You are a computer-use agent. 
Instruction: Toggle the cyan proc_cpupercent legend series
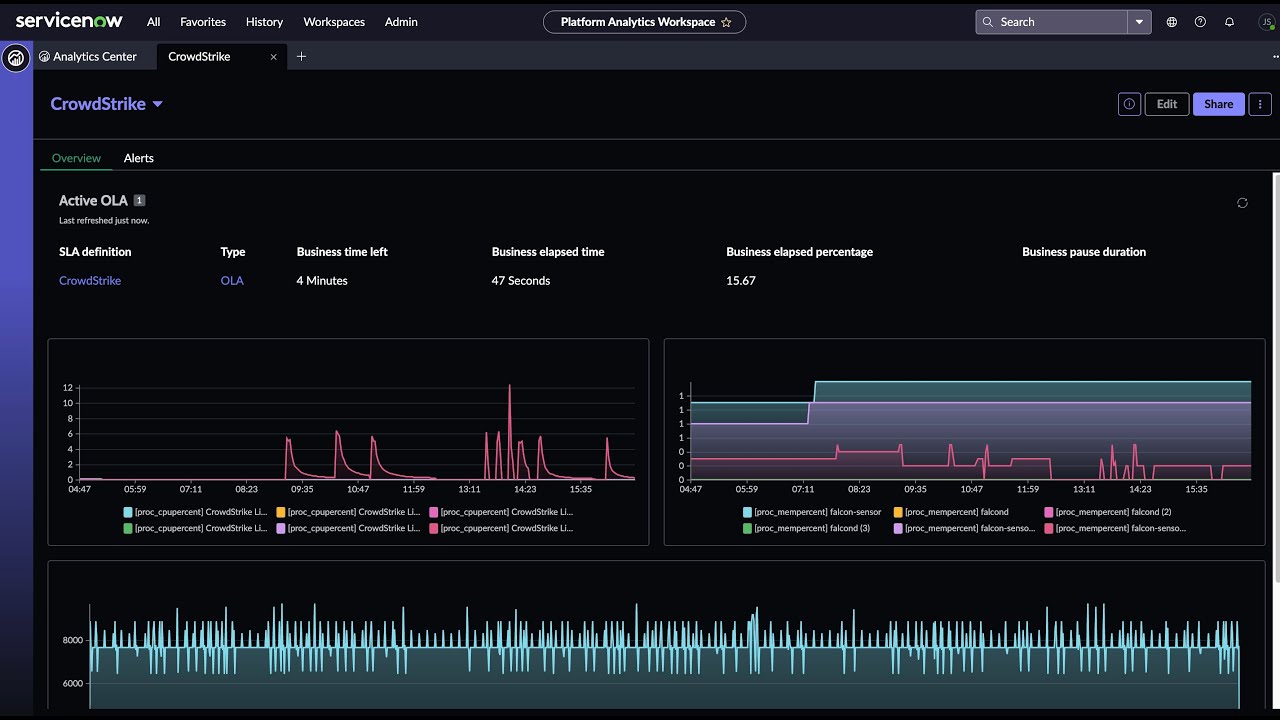[x=194, y=512]
